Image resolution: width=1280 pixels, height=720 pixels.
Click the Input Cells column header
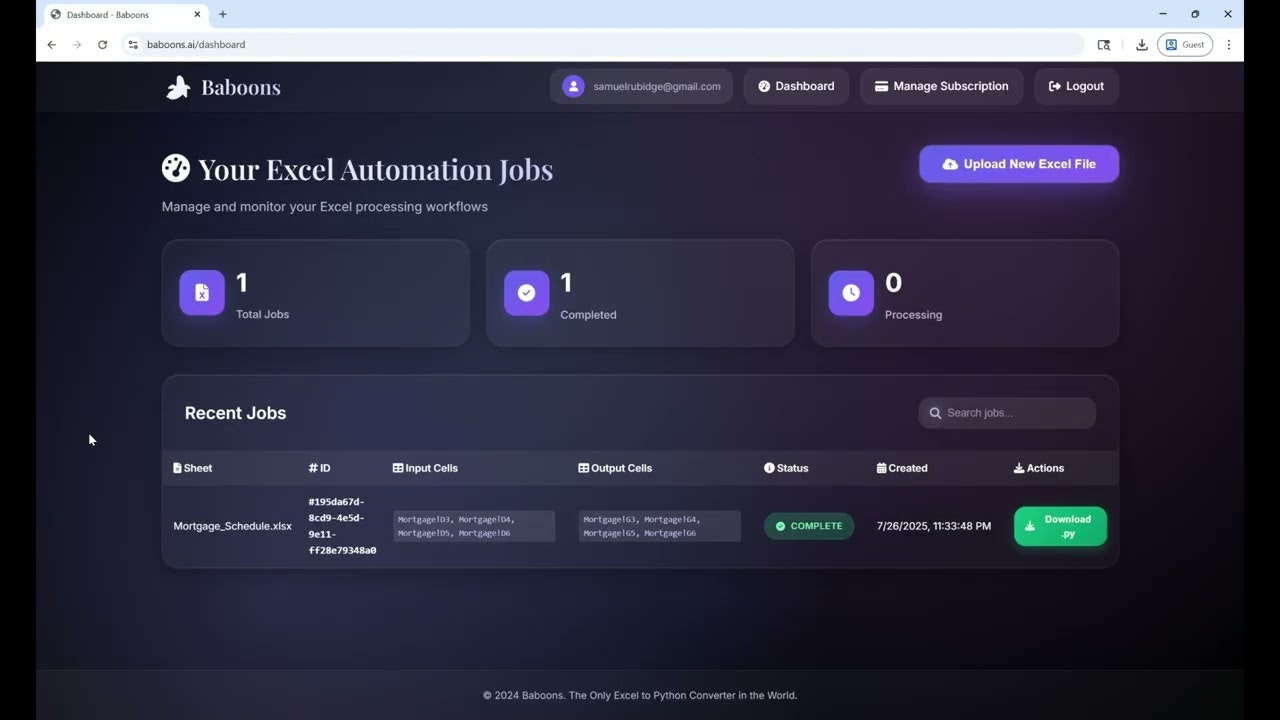pyautogui.click(x=425, y=468)
